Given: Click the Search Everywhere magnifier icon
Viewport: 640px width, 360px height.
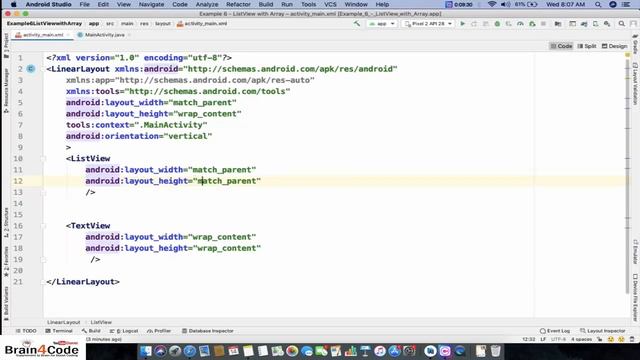Looking at the screenshot, I should [622, 24].
